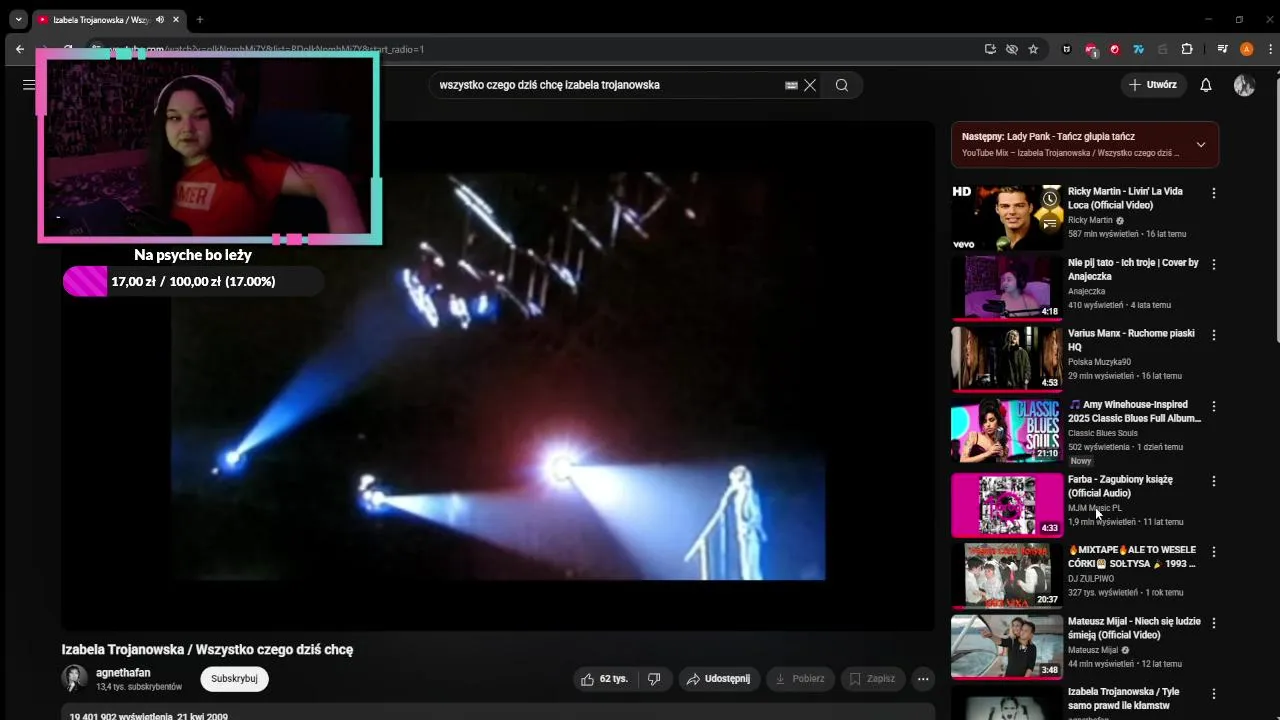Open YouTube notifications bell

(1206, 85)
